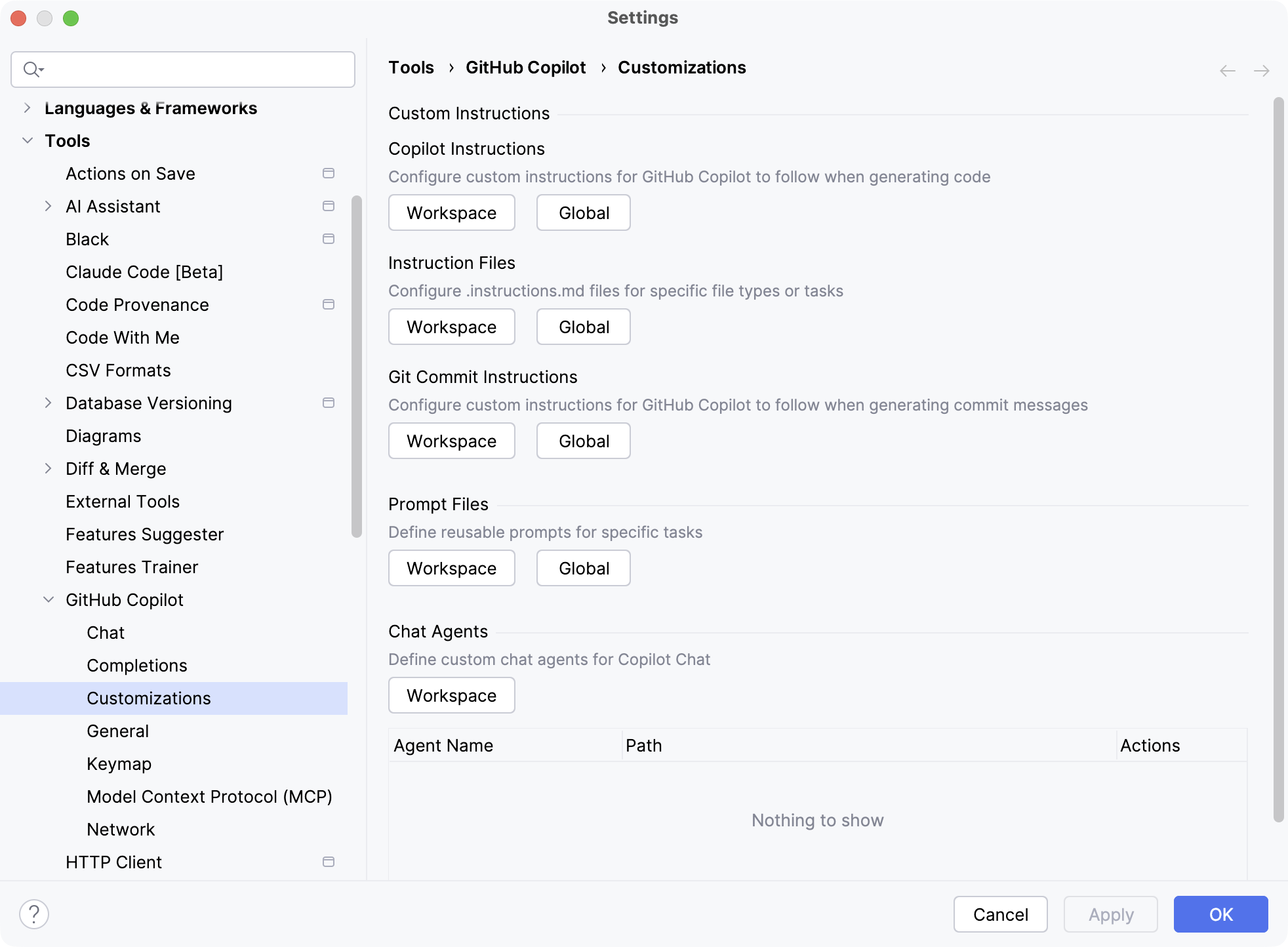Viewport: 1288px width, 947px height.
Task: Click the forward navigation arrow
Action: pyautogui.click(x=1261, y=71)
